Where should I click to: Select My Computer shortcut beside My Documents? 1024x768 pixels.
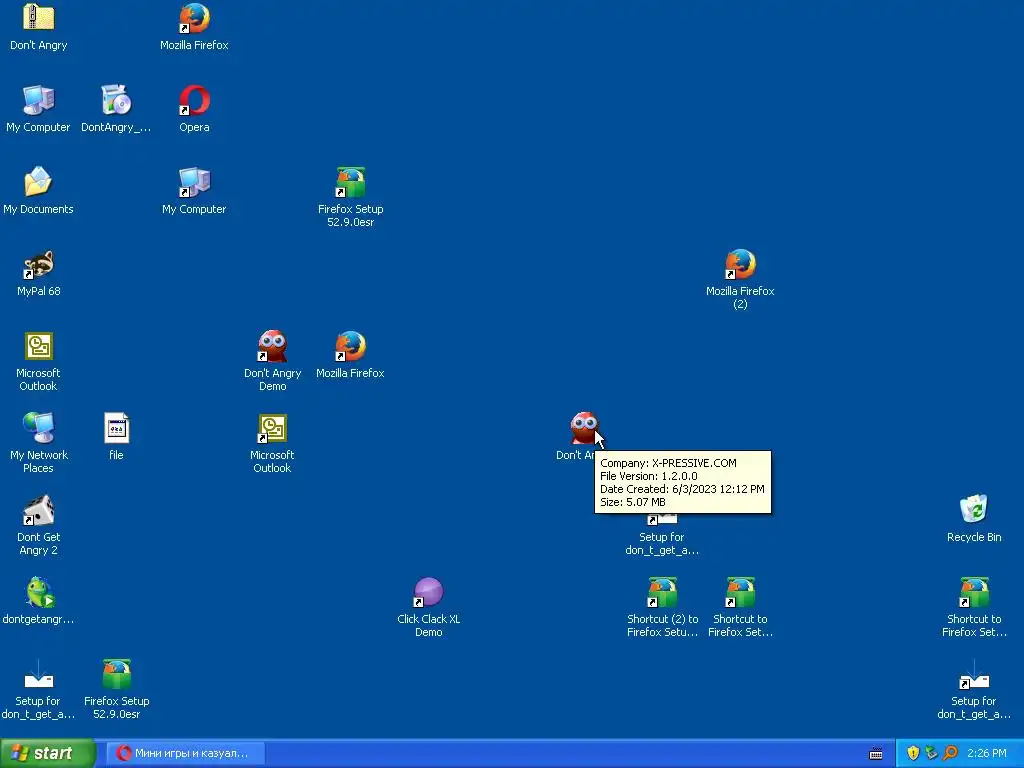(194, 182)
